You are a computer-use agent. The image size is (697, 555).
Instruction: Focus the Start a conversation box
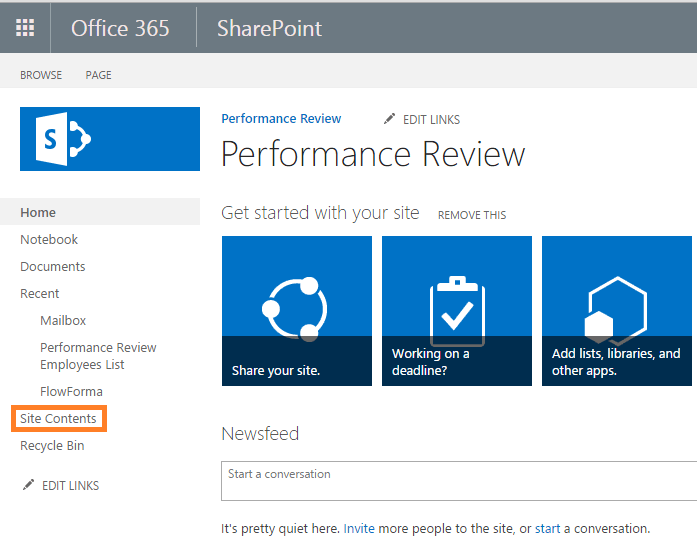pos(459,481)
